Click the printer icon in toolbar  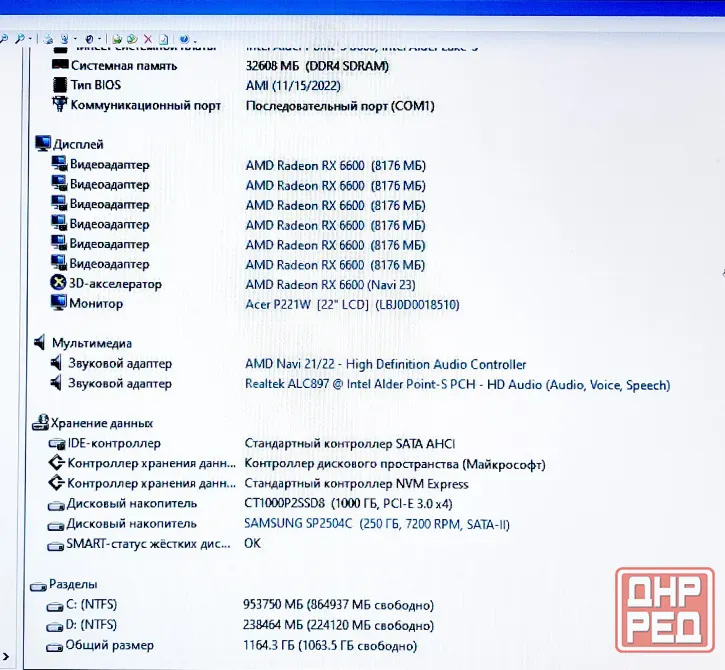pos(48,39)
